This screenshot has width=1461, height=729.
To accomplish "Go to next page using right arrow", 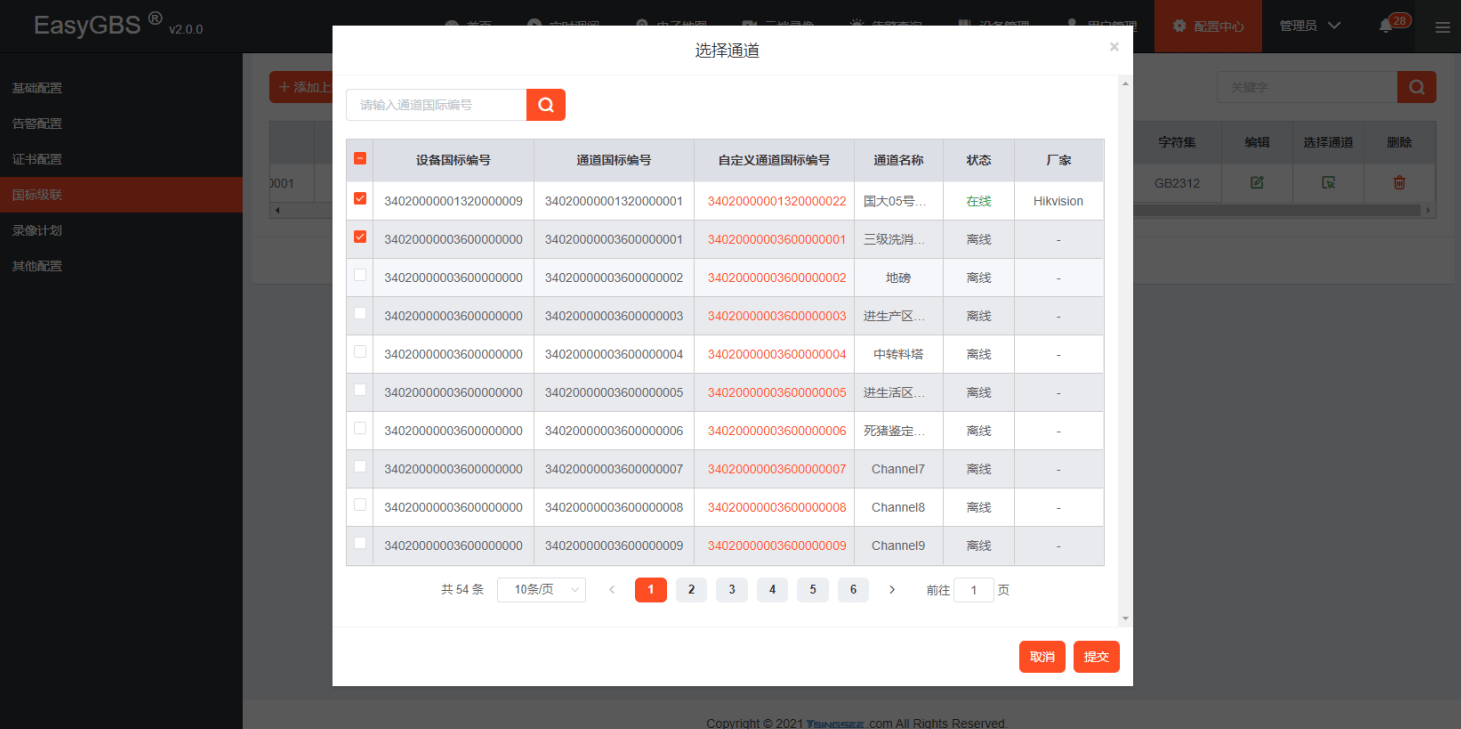I will point(892,590).
